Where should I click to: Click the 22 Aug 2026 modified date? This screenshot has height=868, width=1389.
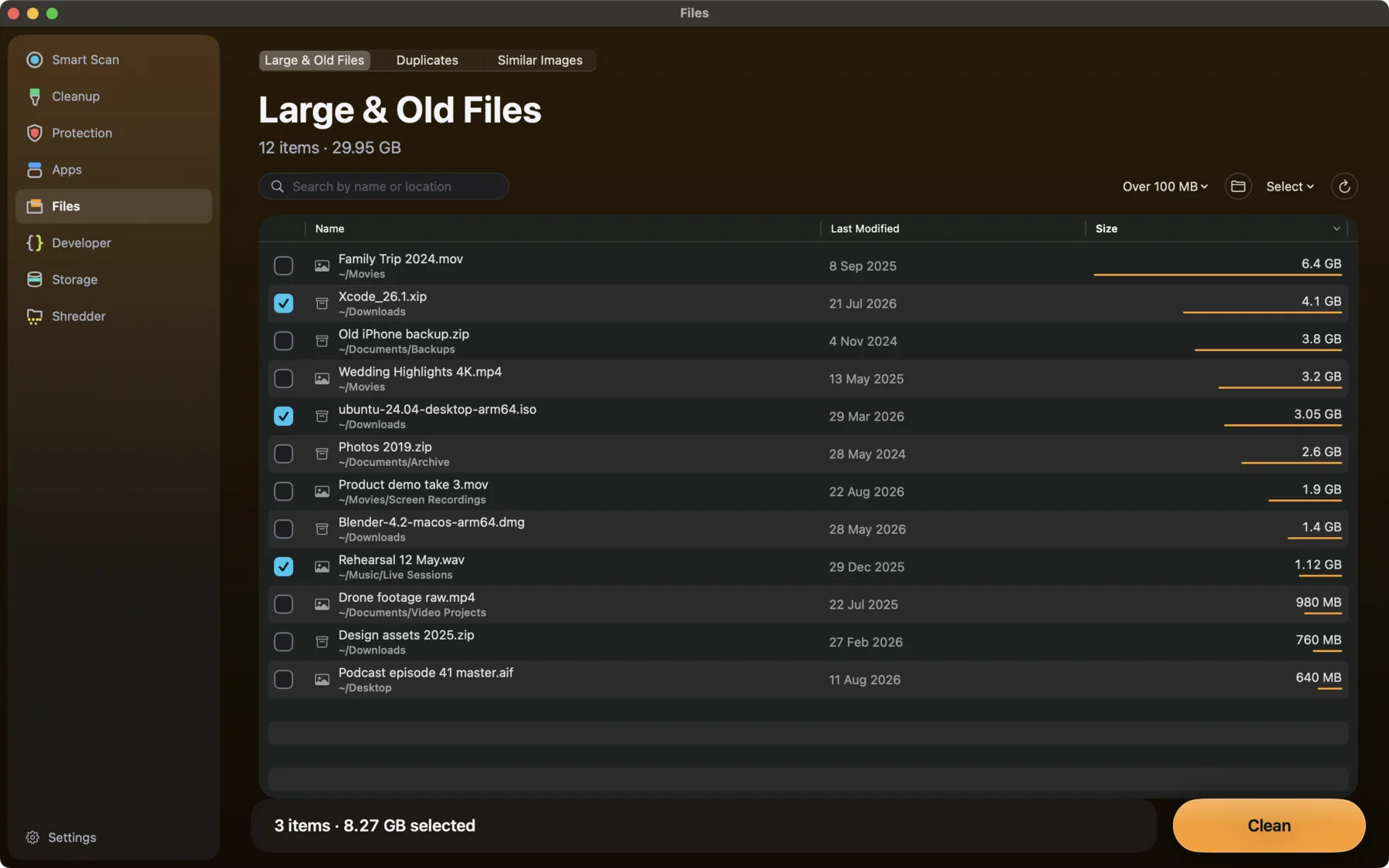click(866, 491)
